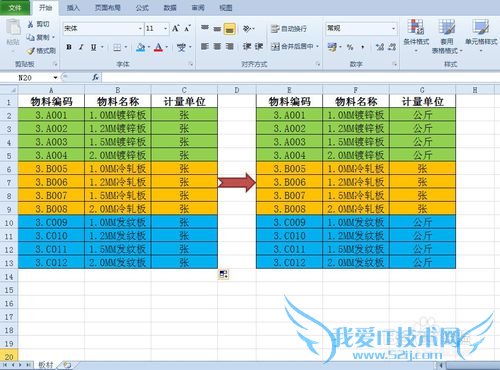The image size is (500, 370).
Task: Click the Copy (复制) icon
Action: pos(31,37)
